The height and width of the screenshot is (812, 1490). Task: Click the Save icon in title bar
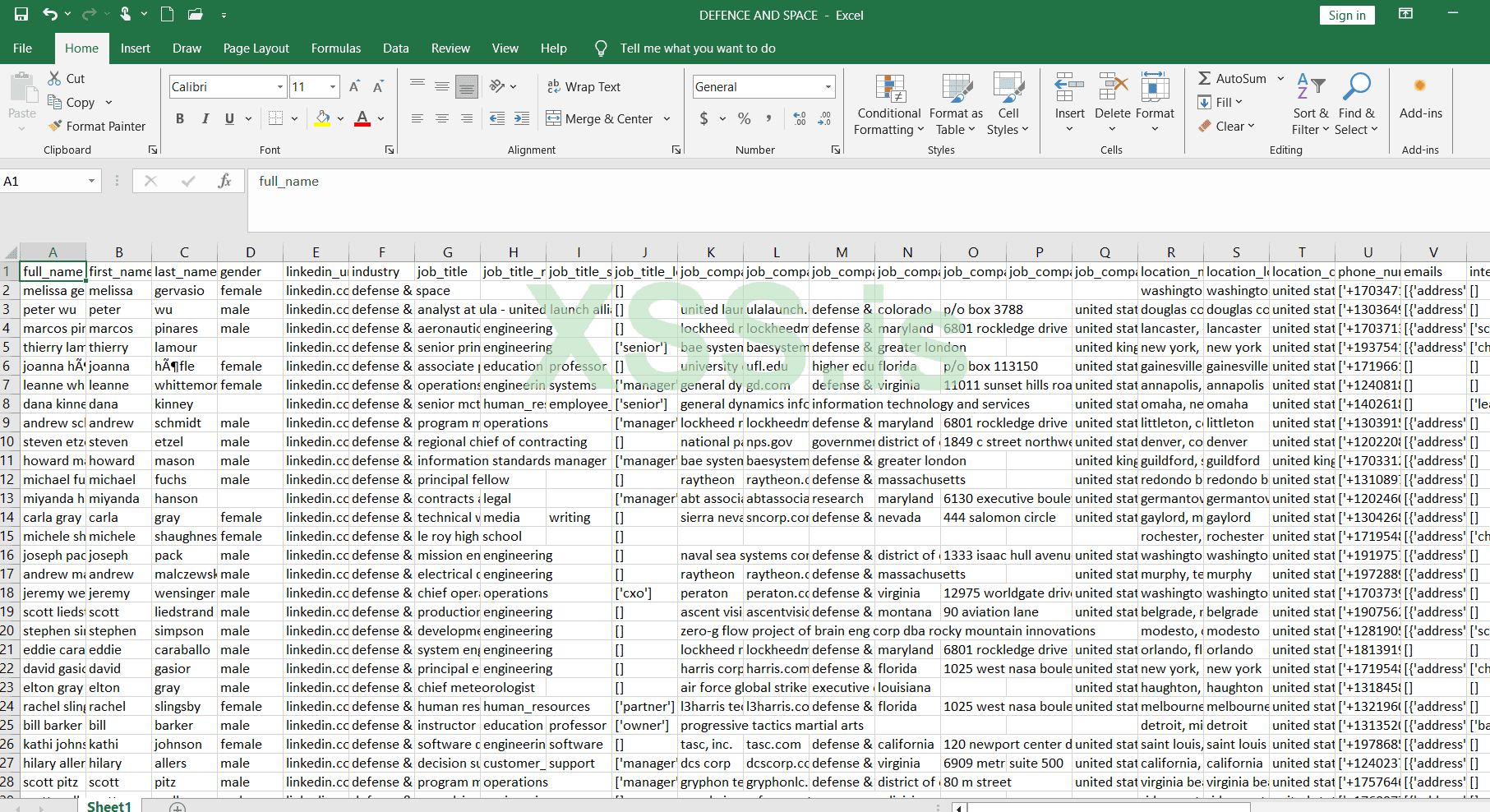coord(21,15)
